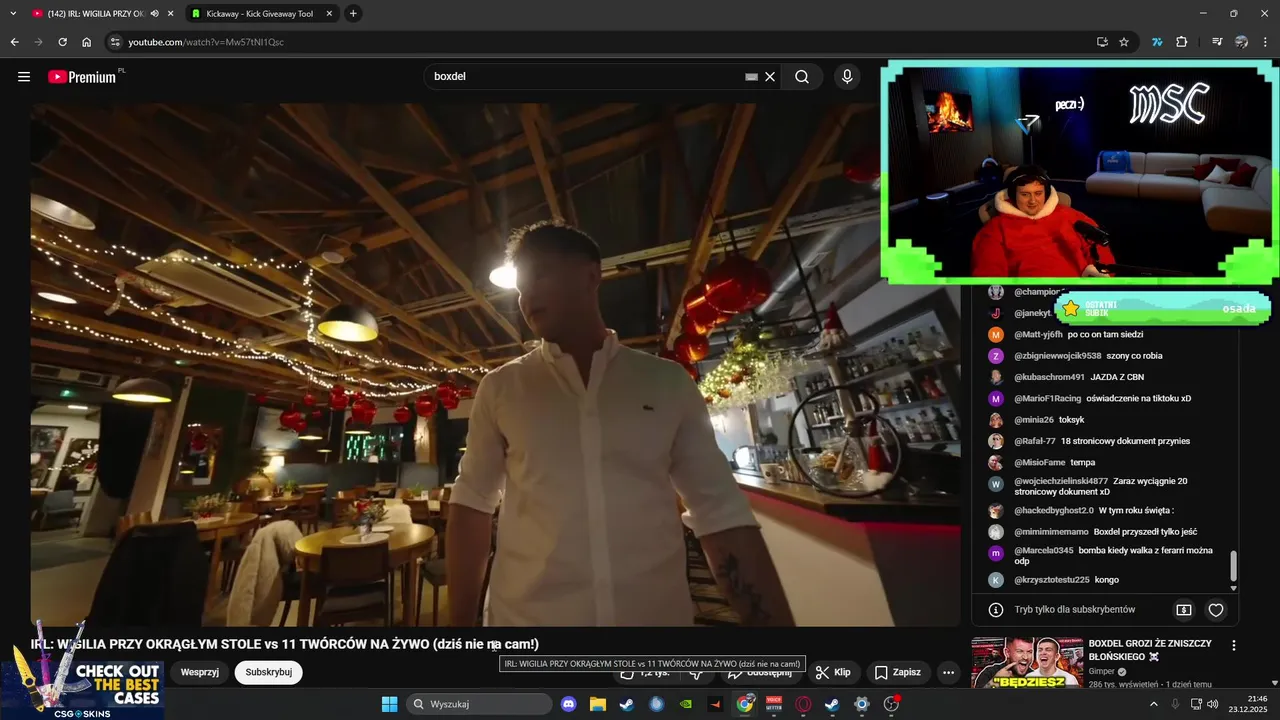Viewport: 1280px width, 720px height.
Task: Select chat user @MisioFame
Action: [1040, 462]
